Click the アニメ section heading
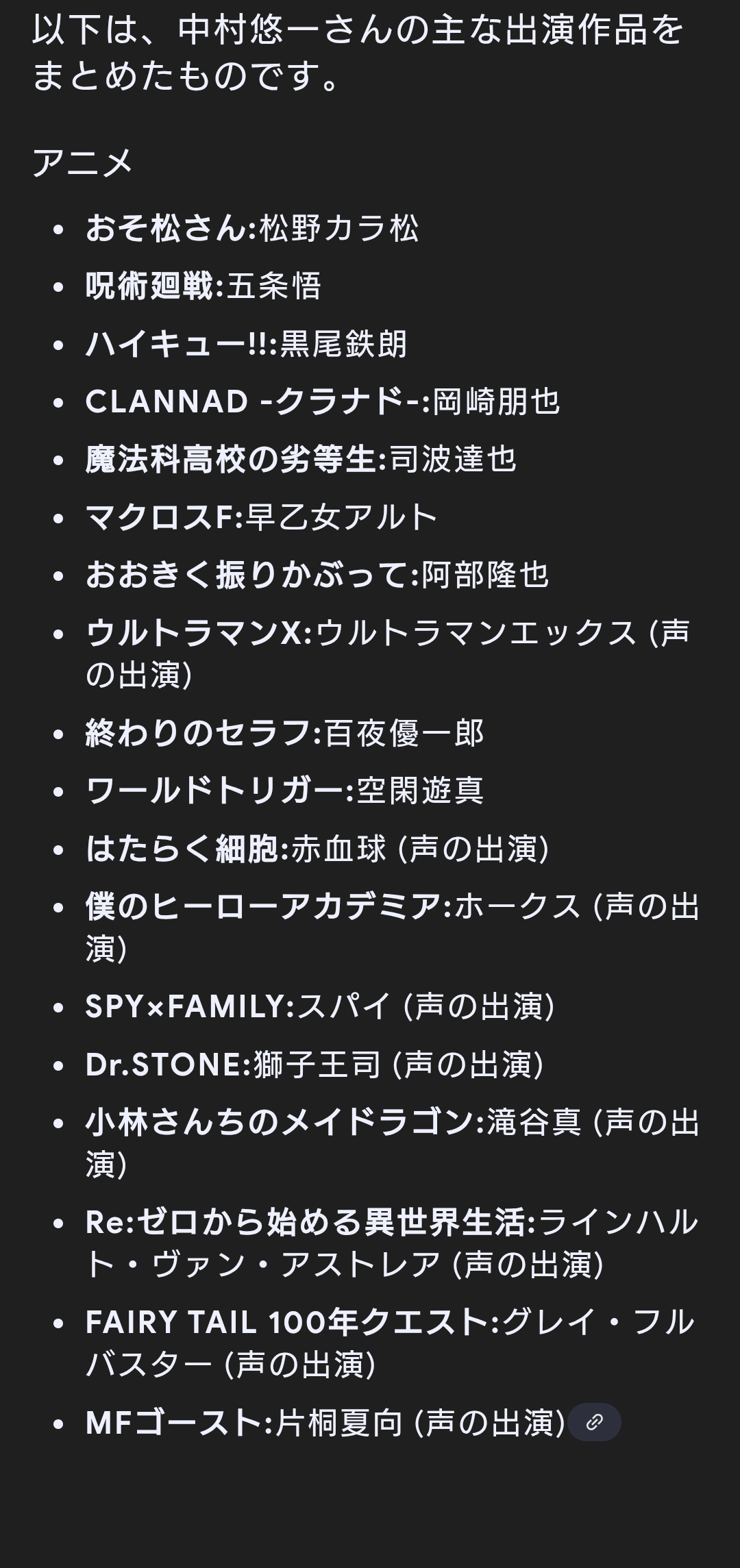 [82, 163]
